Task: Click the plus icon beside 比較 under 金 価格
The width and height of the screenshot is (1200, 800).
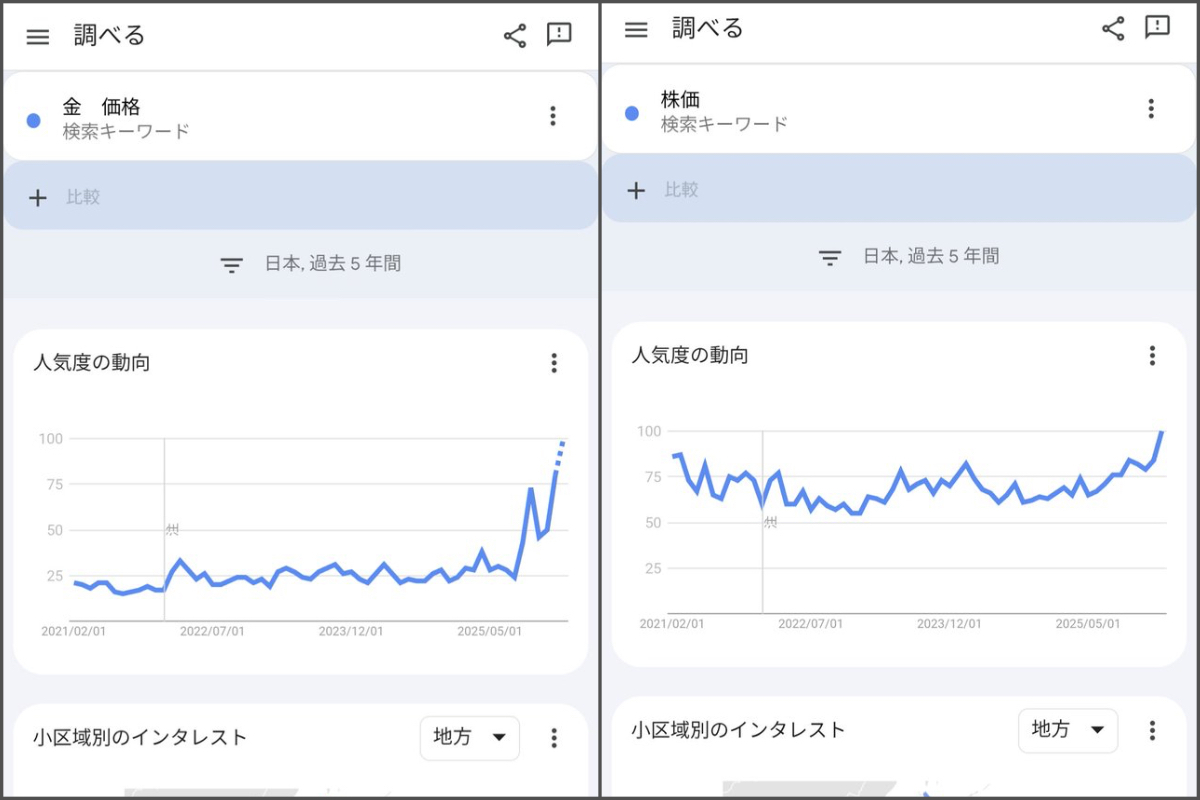Action: 38,197
